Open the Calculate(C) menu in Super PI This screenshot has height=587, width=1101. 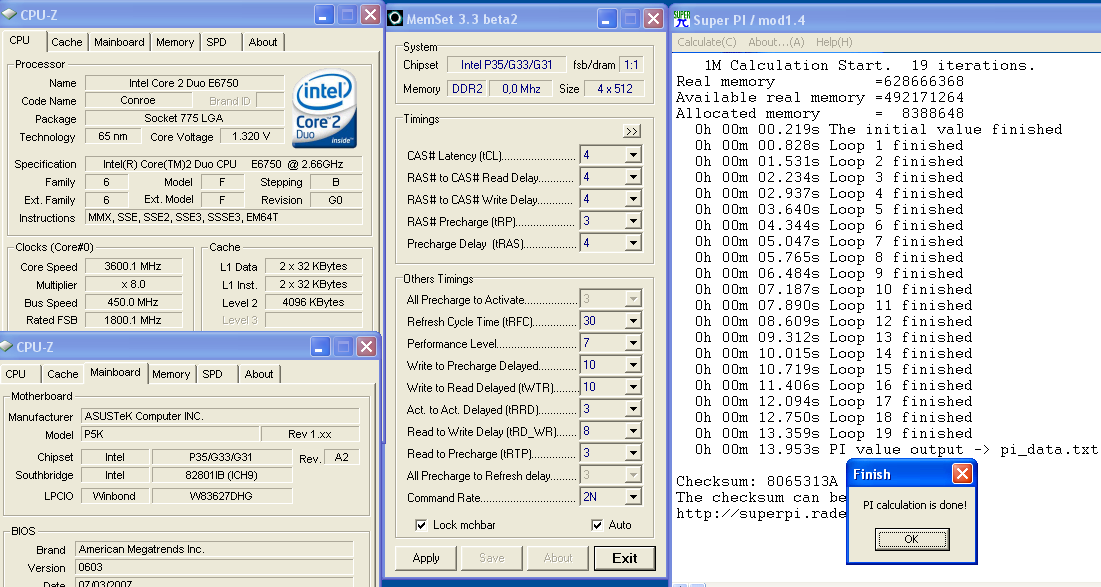pos(706,42)
